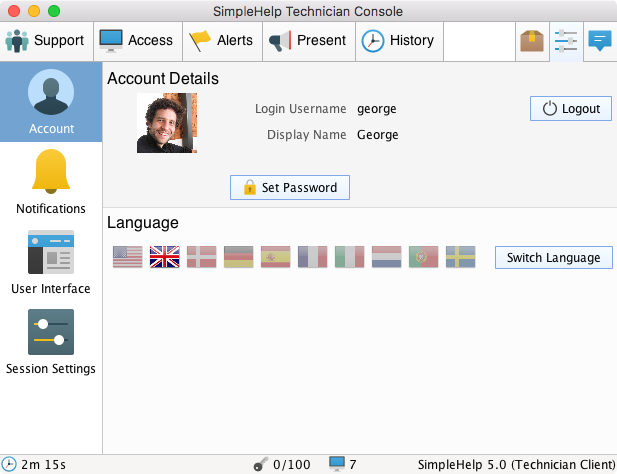The height and width of the screenshot is (474, 617).
Task: Open the Session Settings section
Action: tap(51, 342)
